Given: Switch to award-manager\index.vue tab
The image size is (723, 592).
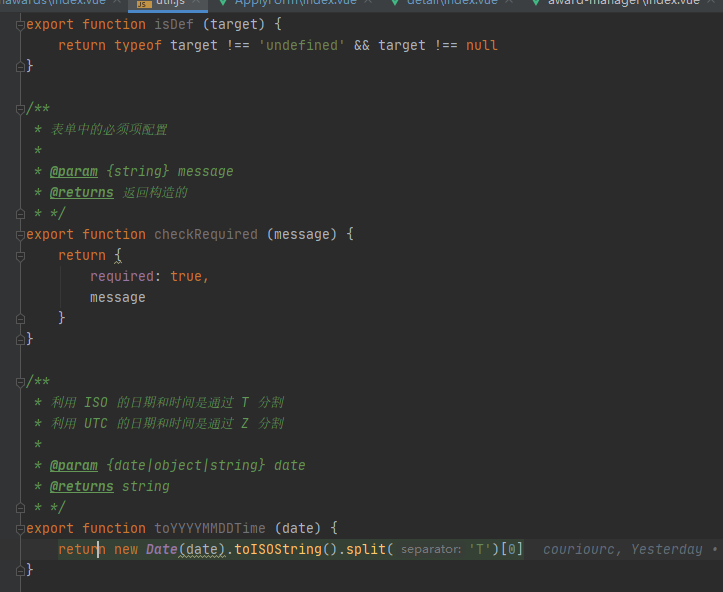Looking at the screenshot, I should [620, 3].
